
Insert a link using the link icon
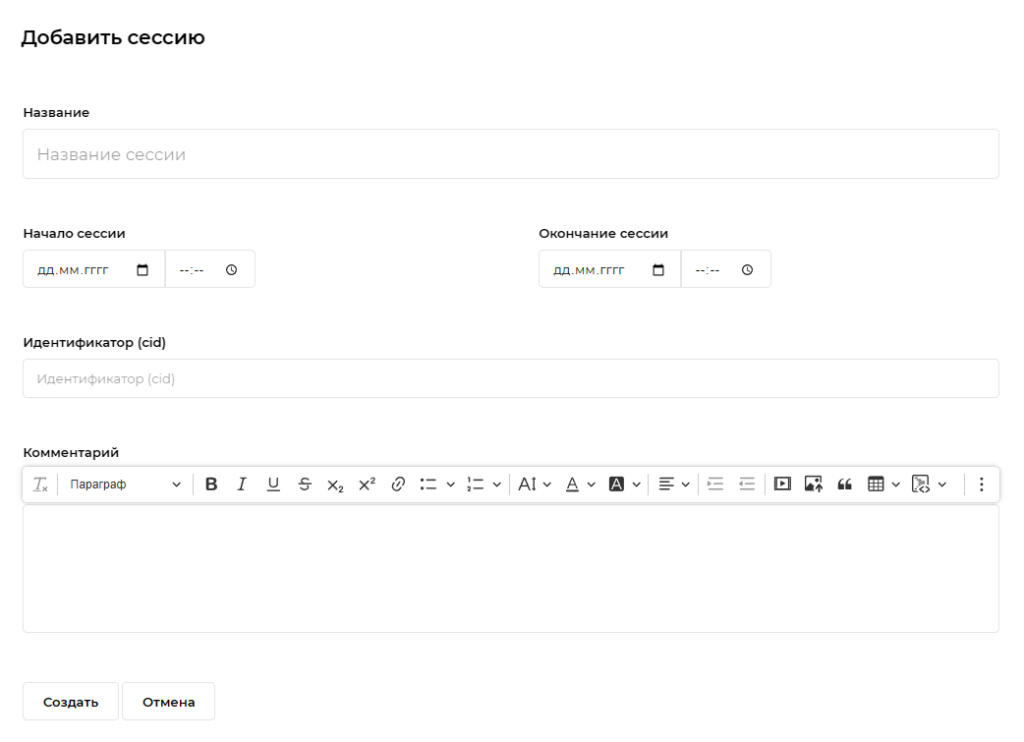pos(397,485)
